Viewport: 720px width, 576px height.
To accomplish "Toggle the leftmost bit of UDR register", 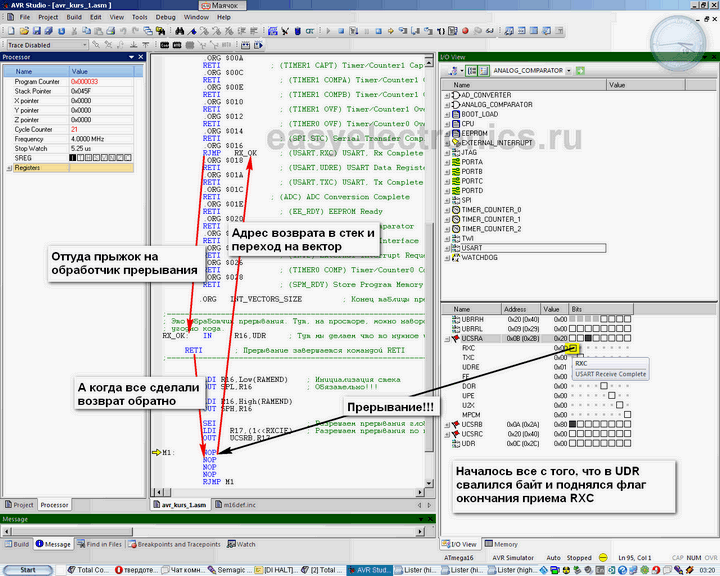I will pos(573,443).
